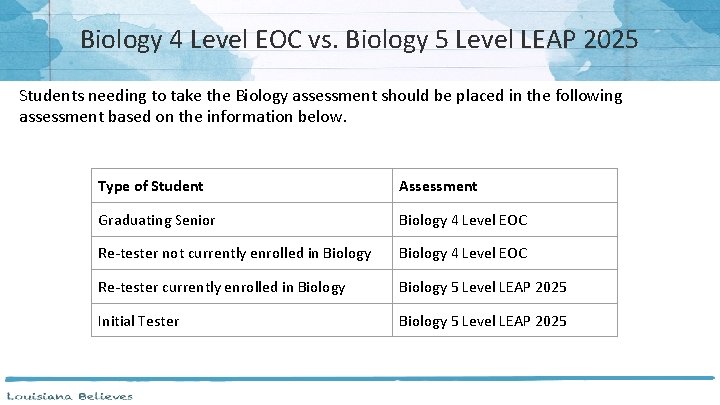Click the phrase 'assessment based on the information below'

click(x=184, y=116)
